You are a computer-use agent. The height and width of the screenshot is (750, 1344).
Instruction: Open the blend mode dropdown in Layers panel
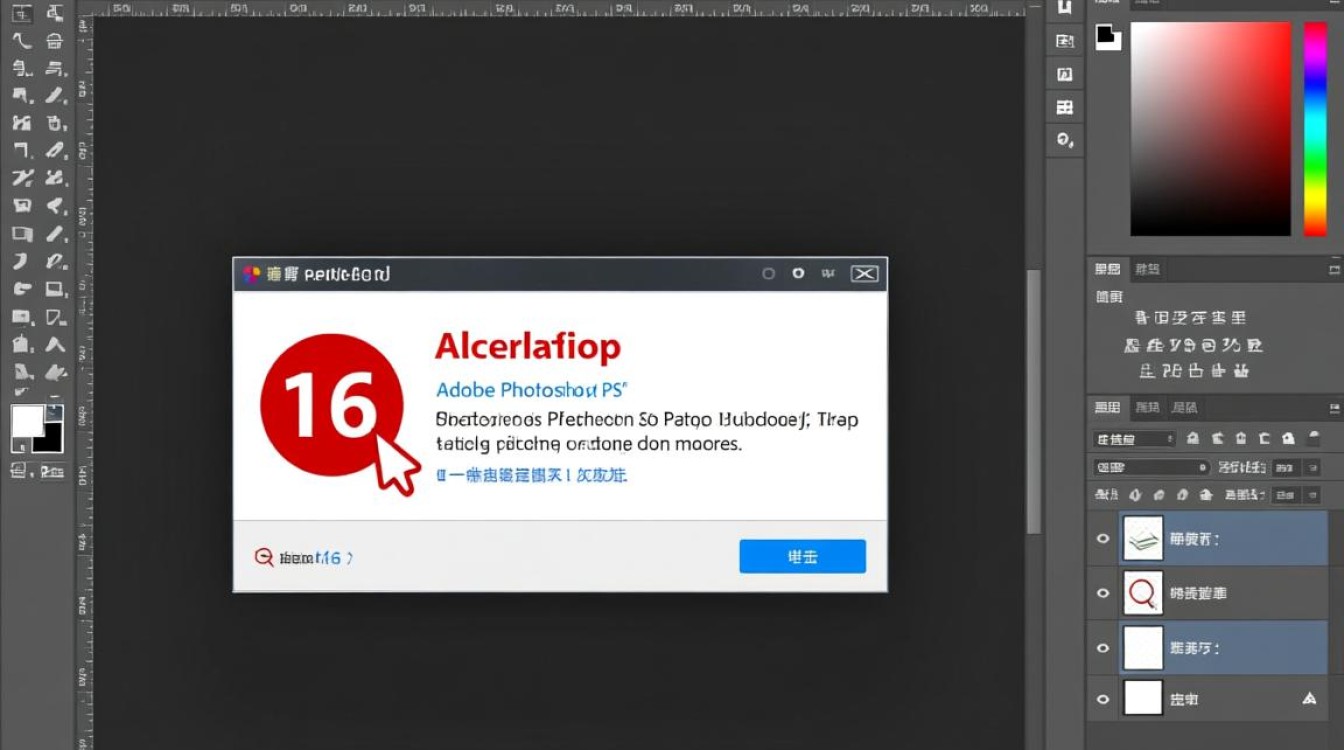(1152, 467)
